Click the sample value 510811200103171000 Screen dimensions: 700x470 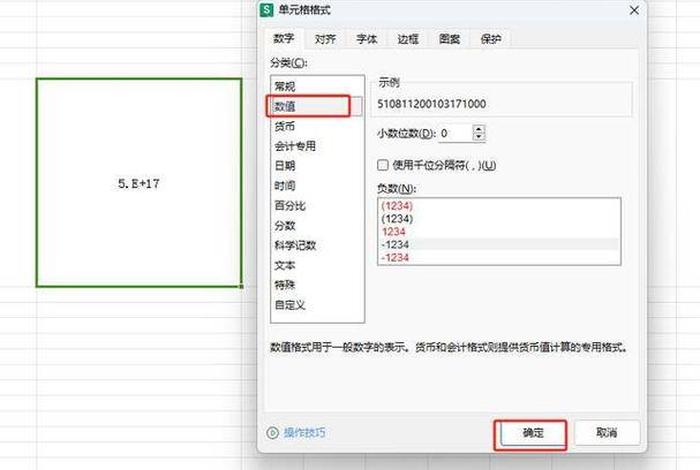pyautogui.click(x=431, y=104)
